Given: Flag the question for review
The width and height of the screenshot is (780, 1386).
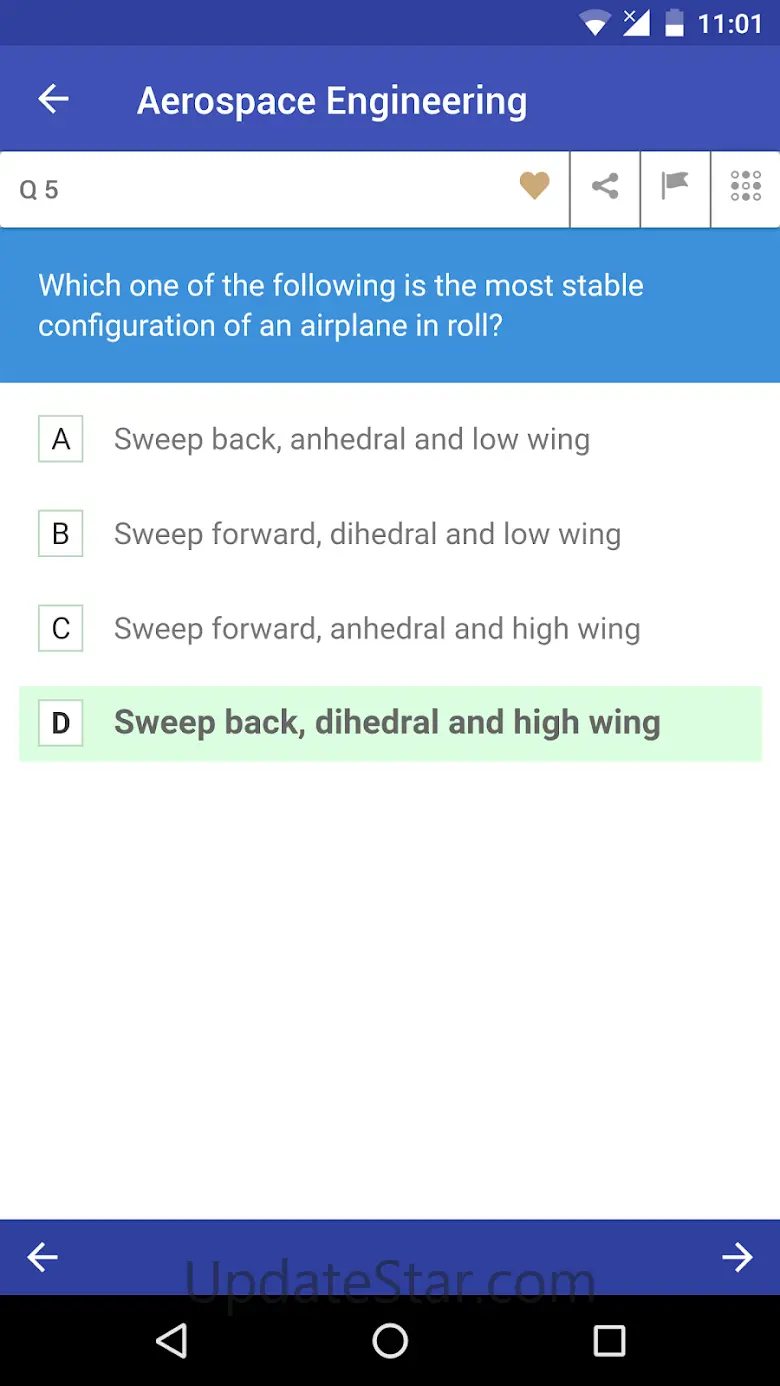Looking at the screenshot, I should point(675,186).
